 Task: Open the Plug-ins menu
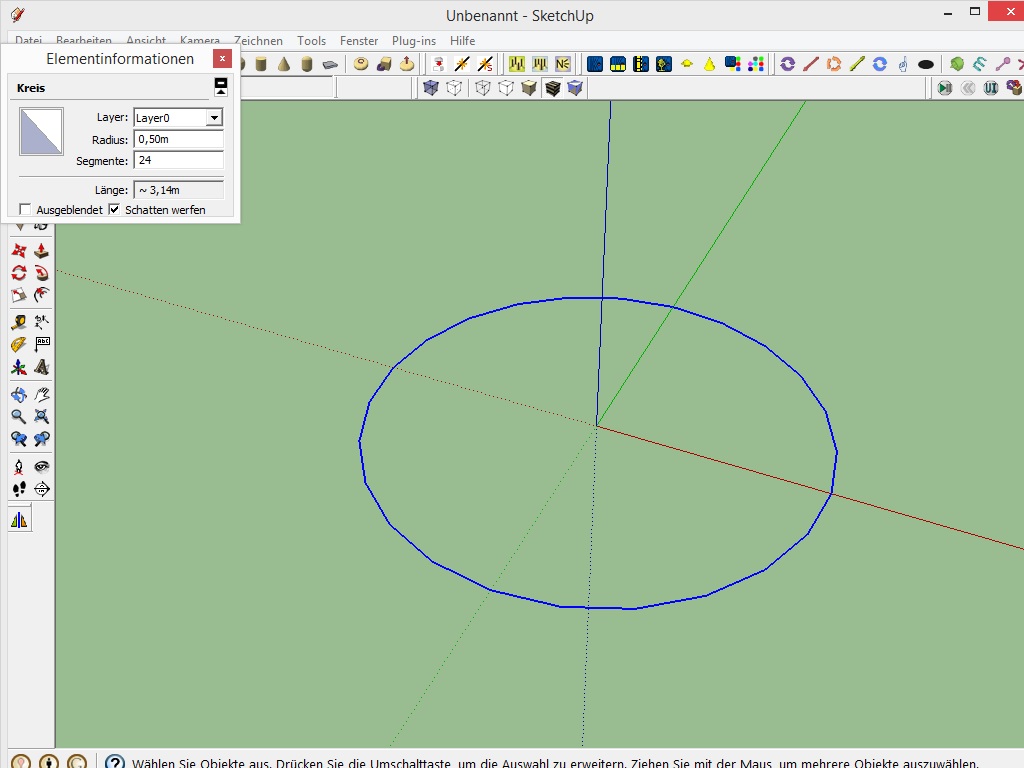(413, 41)
